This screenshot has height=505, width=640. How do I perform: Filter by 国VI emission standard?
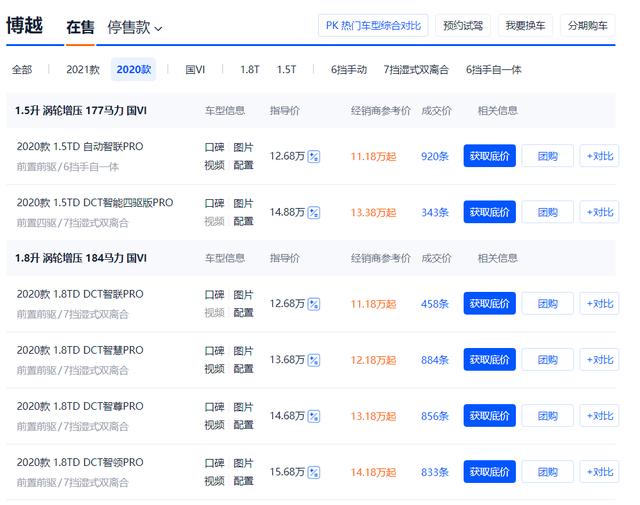(195, 70)
